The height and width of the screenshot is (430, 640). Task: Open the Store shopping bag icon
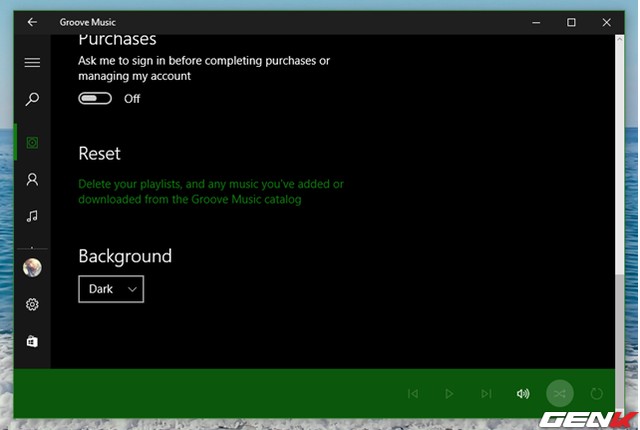[32, 341]
